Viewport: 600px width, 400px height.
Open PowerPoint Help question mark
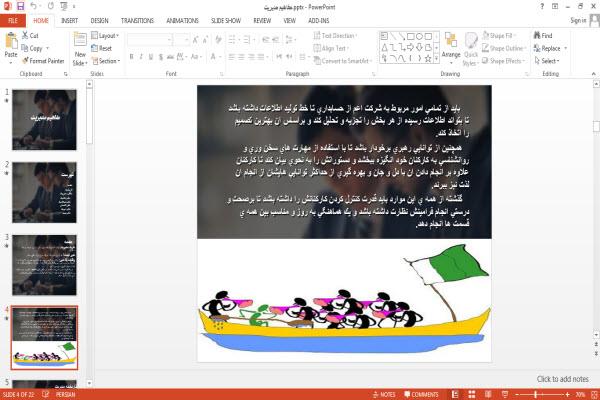(x=542, y=6)
